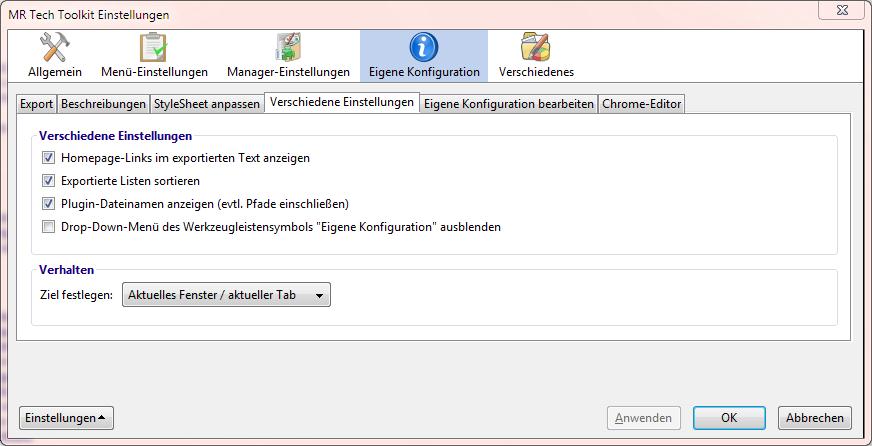Toggle Homepage-Links im exportierten Text anzeigen

pos(48,158)
